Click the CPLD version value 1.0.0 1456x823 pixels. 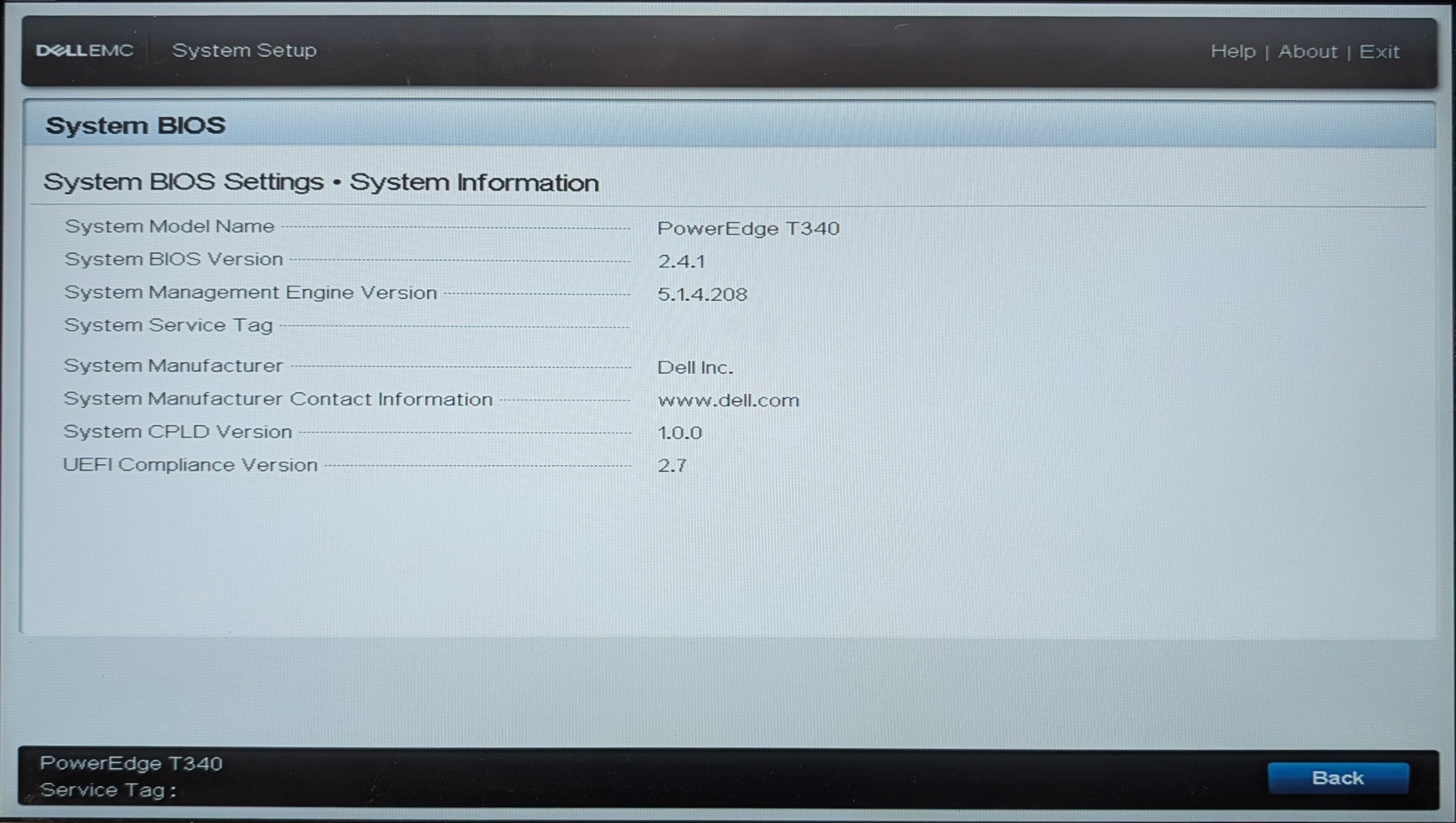pyautogui.click(x=680, y=433)
